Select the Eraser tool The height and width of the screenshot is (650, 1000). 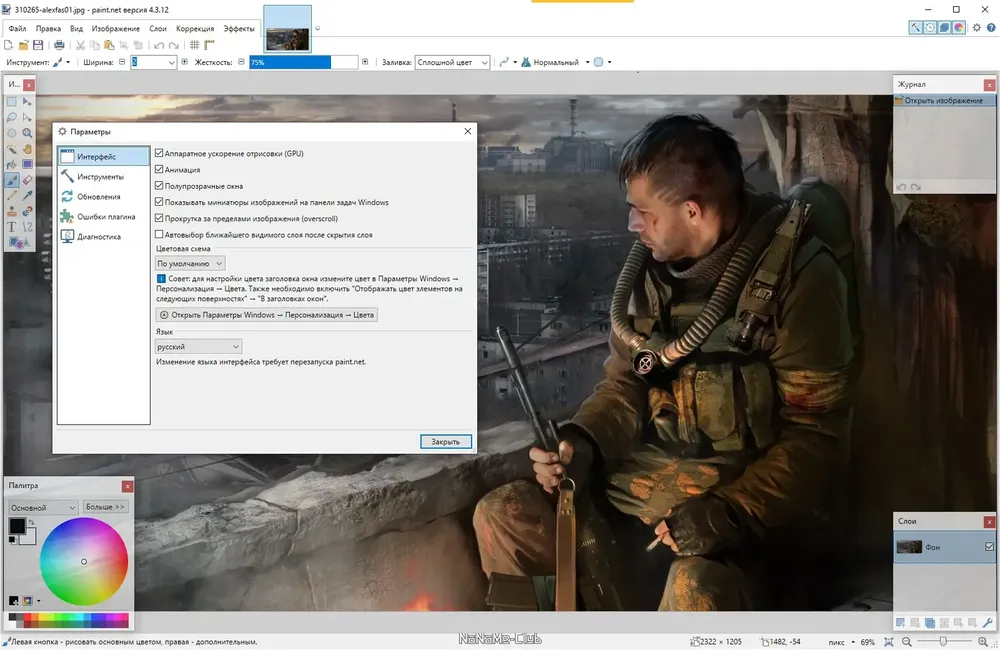coord(27,180)
